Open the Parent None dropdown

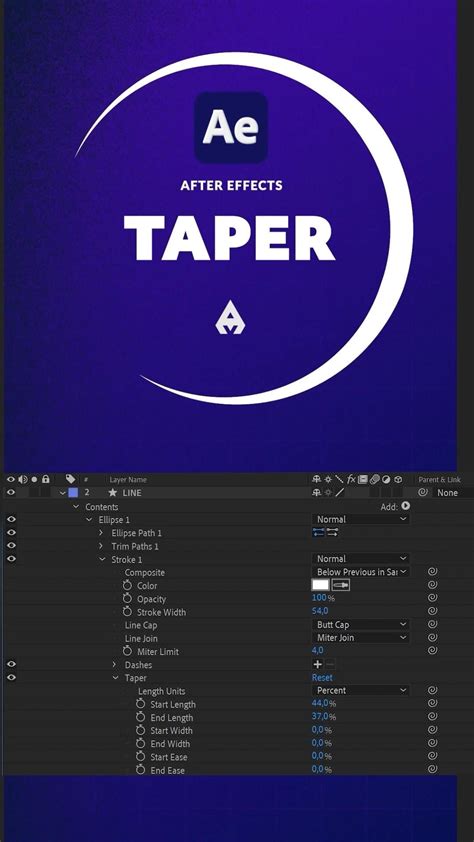453,492
